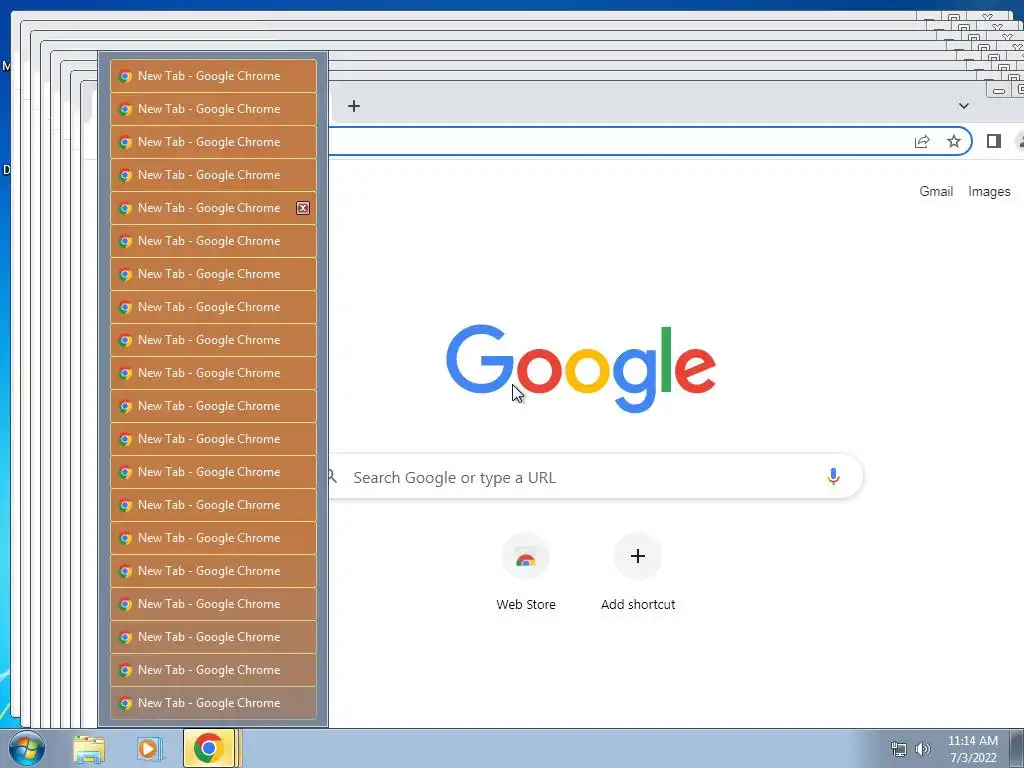Screen dimensions: 1024x768
Task: Open the tab search chevron in title bar
Action: point(963,106)
